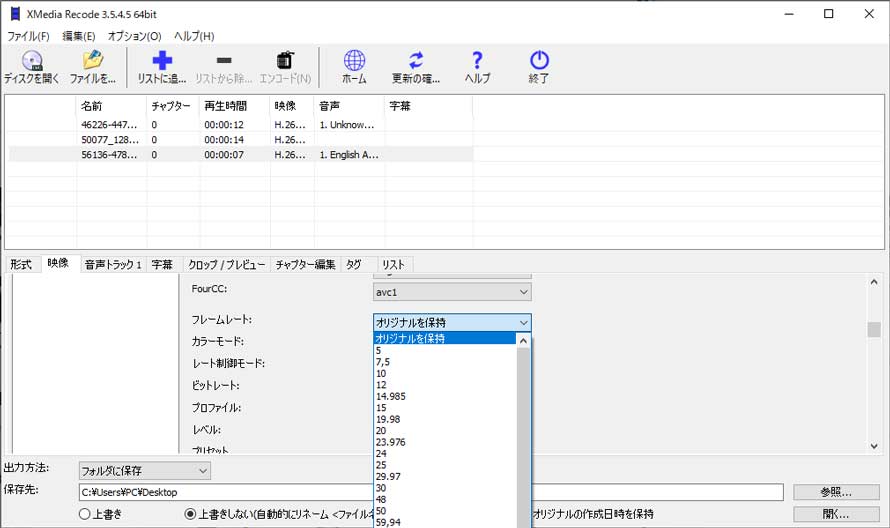Choose 29.97 frame rate option
This screenshot has height=528, width=890.
point(445,476)
